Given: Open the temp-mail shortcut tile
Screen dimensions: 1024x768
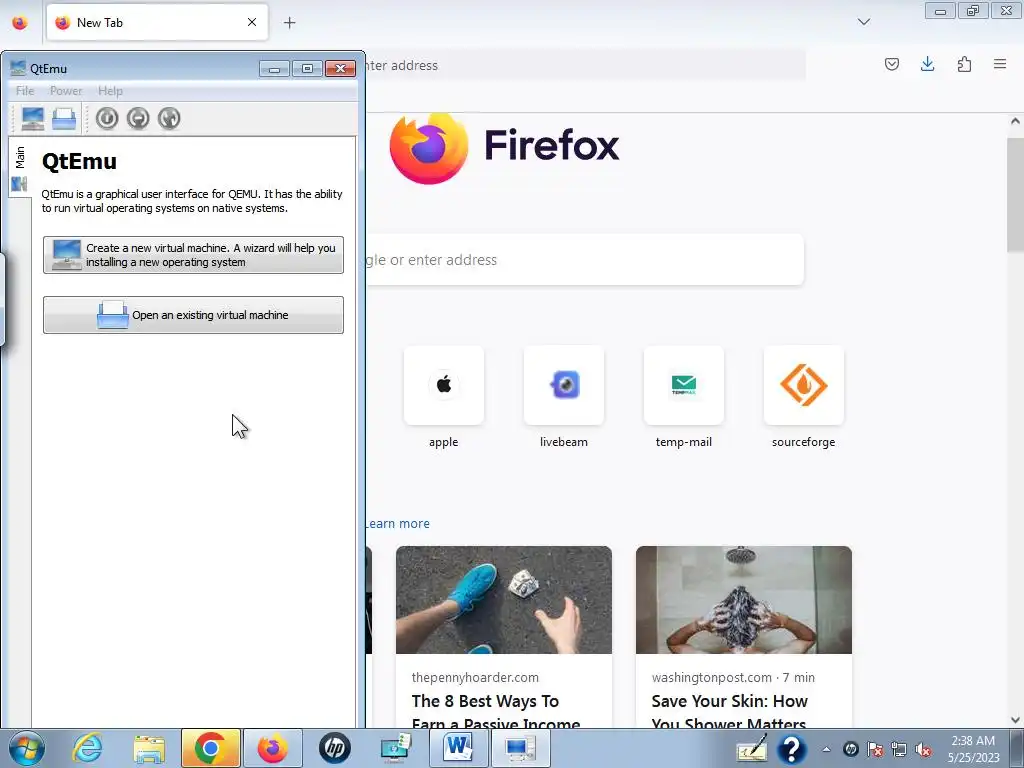Looking at the screenshot, I should 684,397.
